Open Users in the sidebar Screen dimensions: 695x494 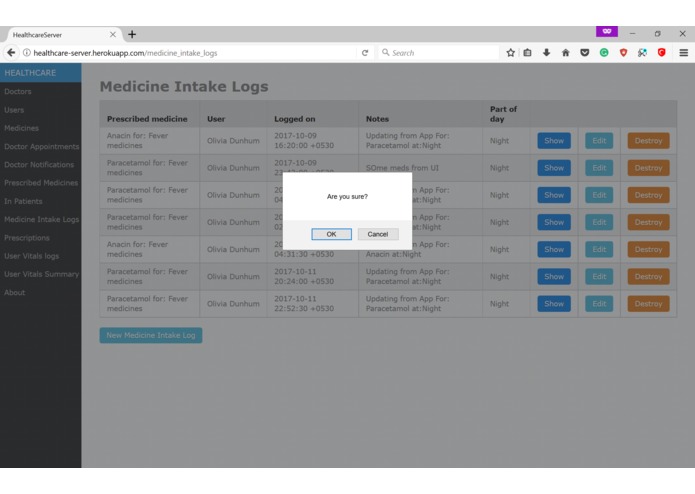click(x=14, y=110)
